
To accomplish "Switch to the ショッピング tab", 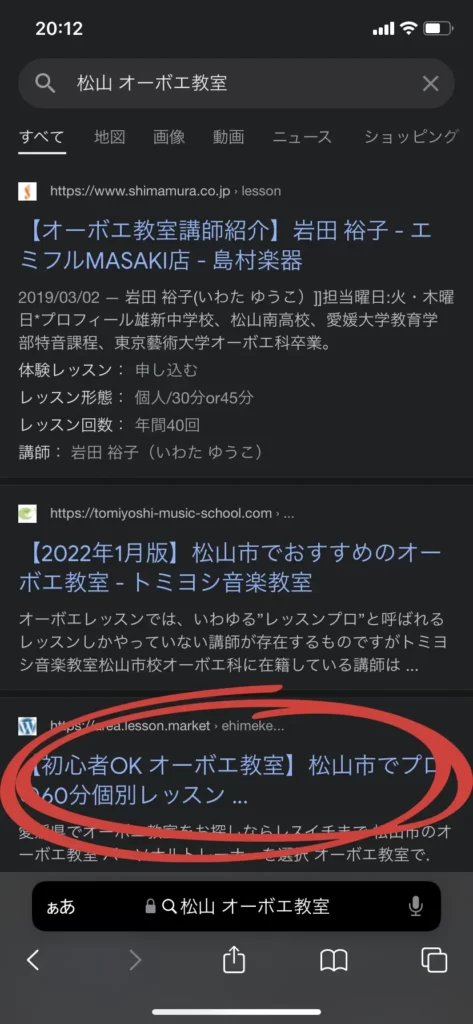I will (x=411, y=137).
